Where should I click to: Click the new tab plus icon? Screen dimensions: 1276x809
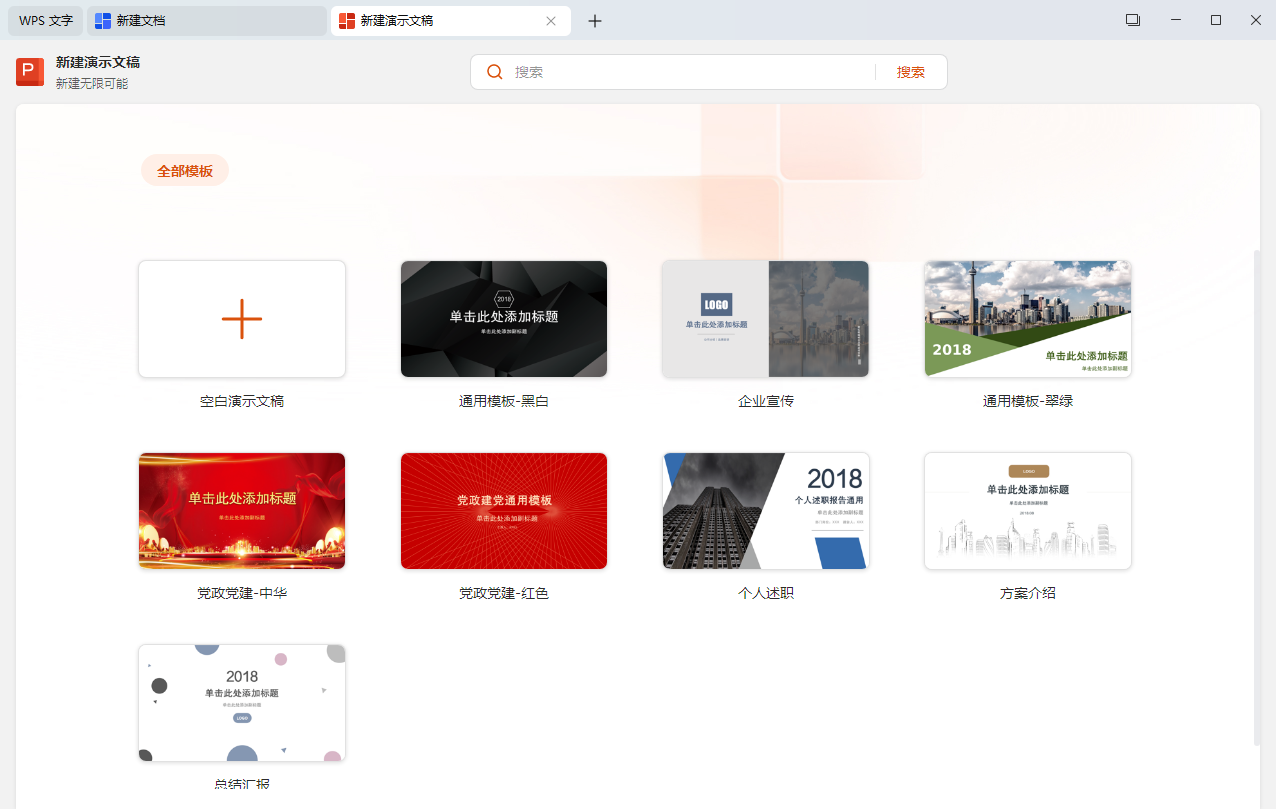[595, 21]
